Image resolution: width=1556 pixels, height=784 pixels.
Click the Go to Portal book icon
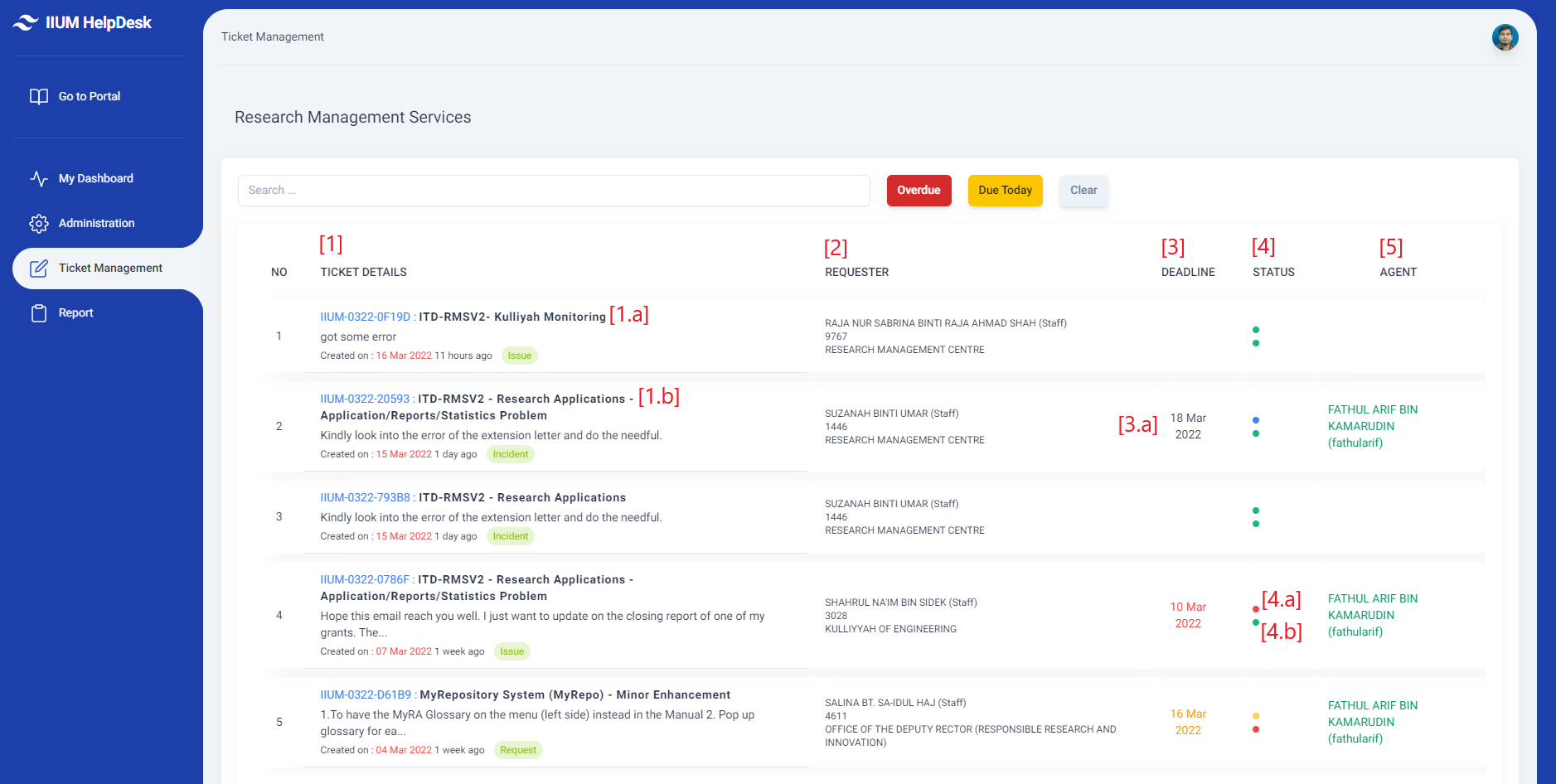pos(39,96)
